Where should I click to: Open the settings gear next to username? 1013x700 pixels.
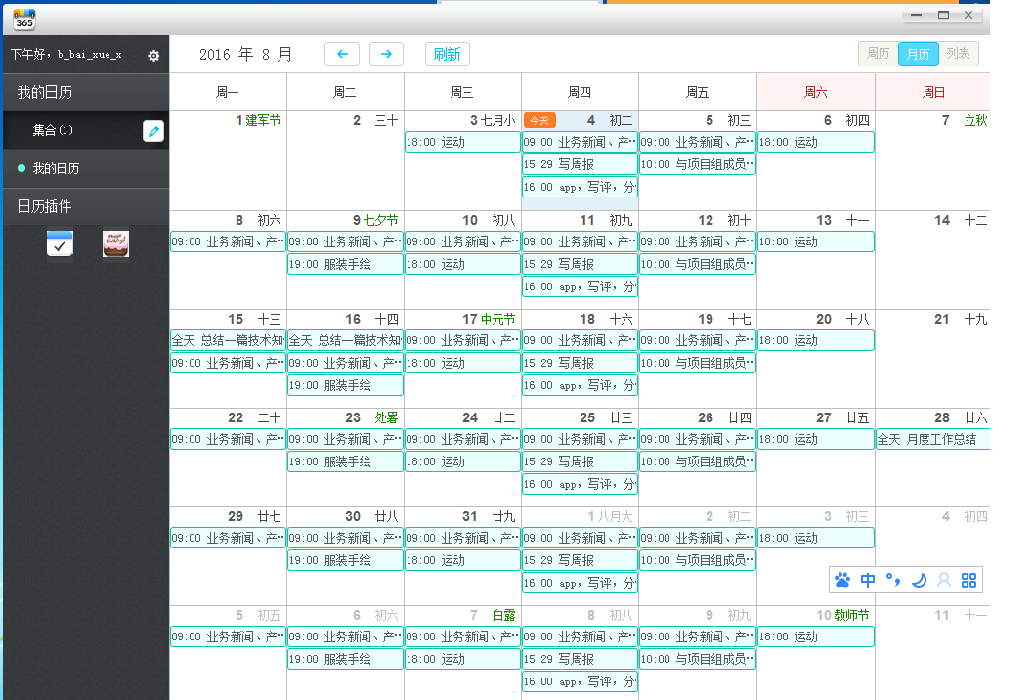(x=153, y=56)
